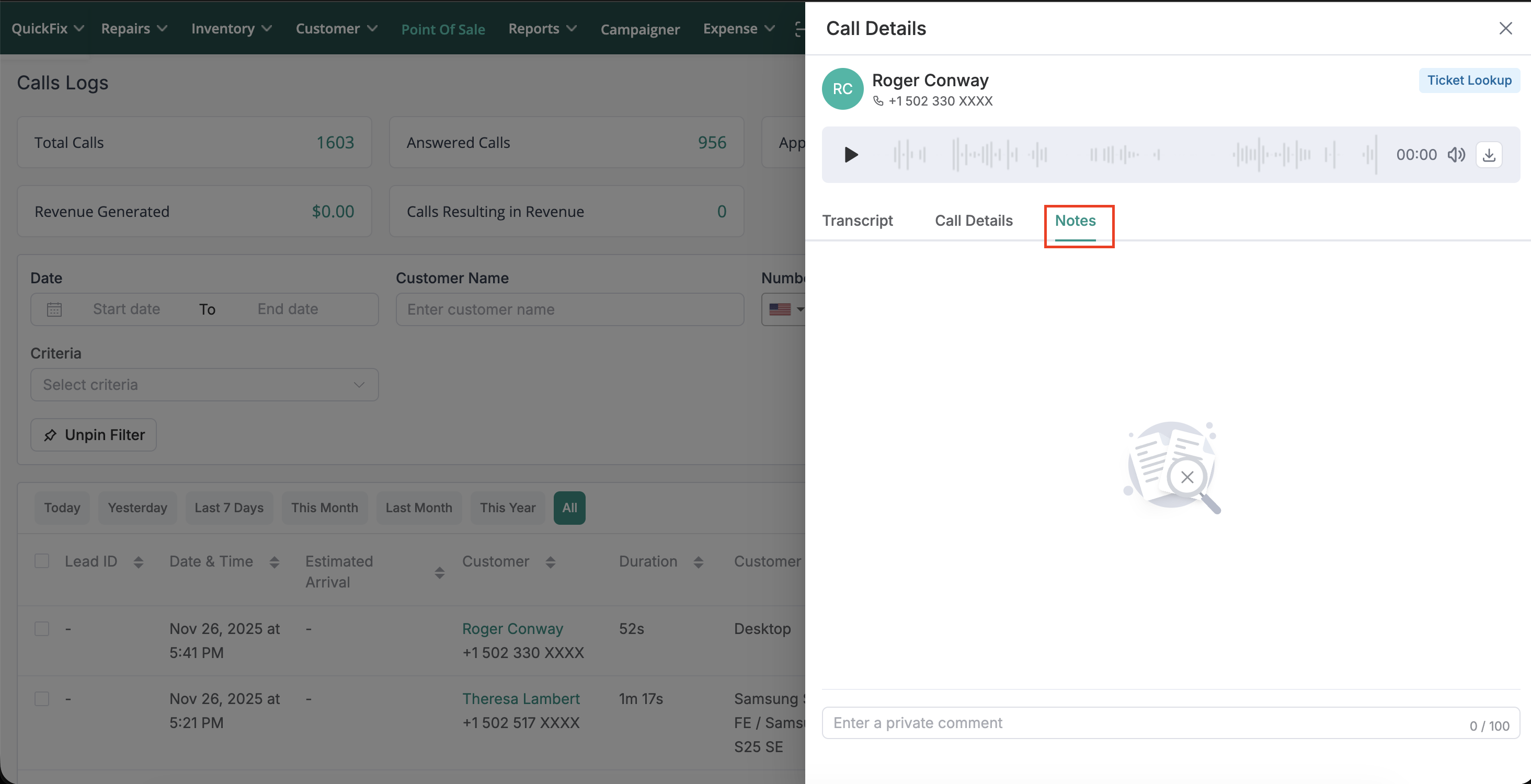
Task: Open the country flag code dropdown
Action: 785,309
